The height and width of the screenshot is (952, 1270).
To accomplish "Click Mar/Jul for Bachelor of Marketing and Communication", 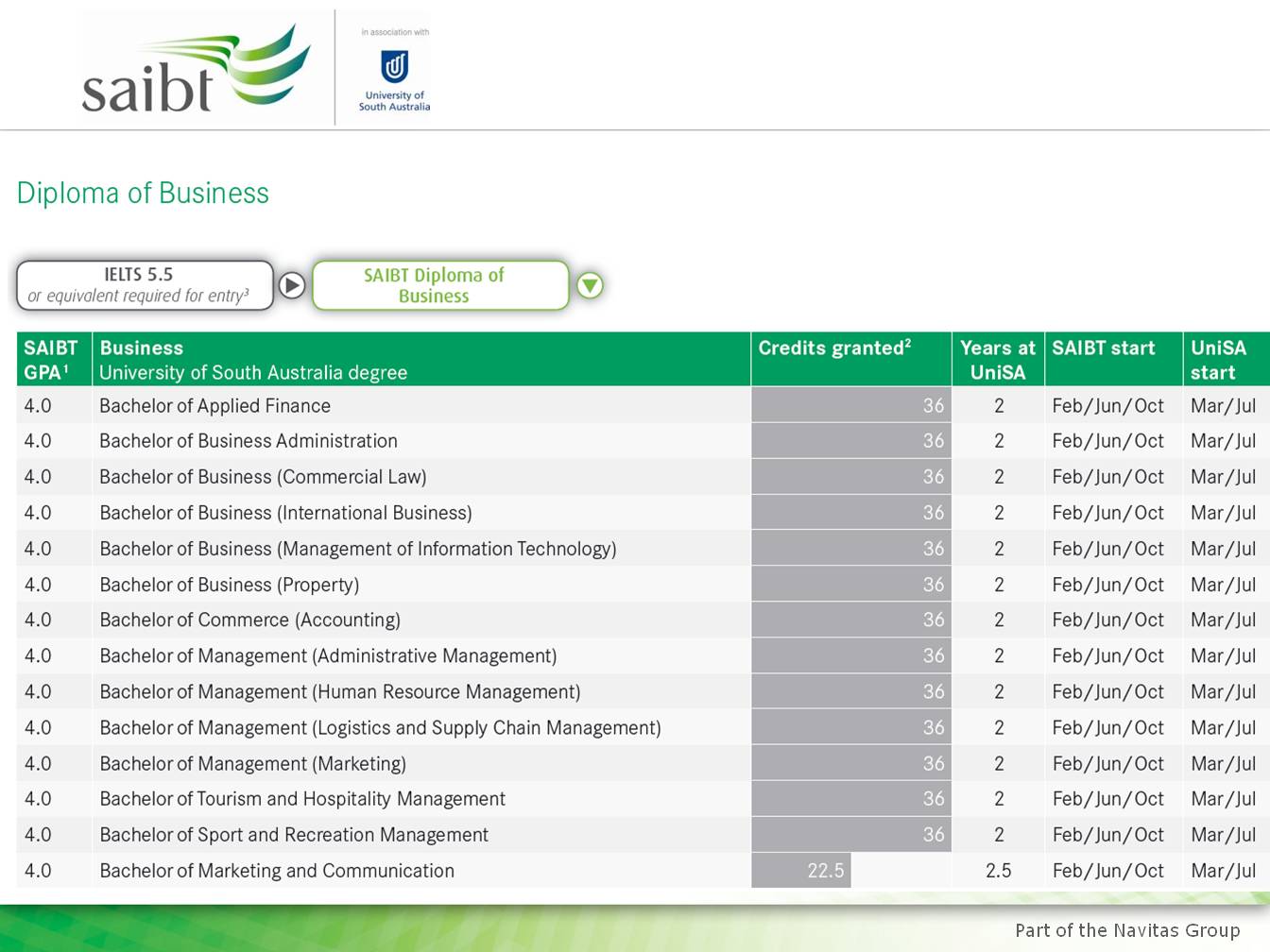I will pyautogui.click(x=1224, y=871).
